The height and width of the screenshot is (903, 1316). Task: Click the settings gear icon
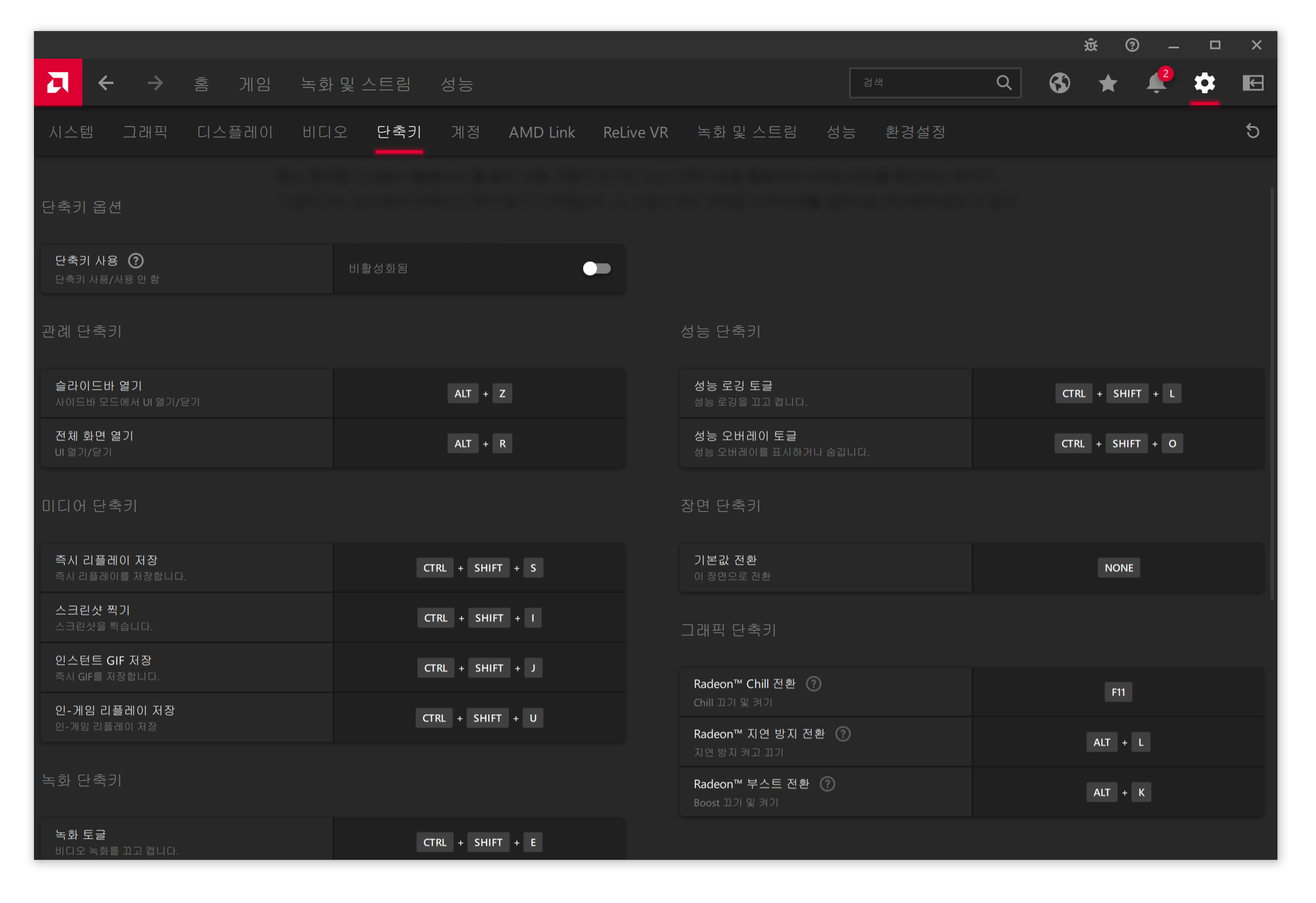coord(1204,83)
